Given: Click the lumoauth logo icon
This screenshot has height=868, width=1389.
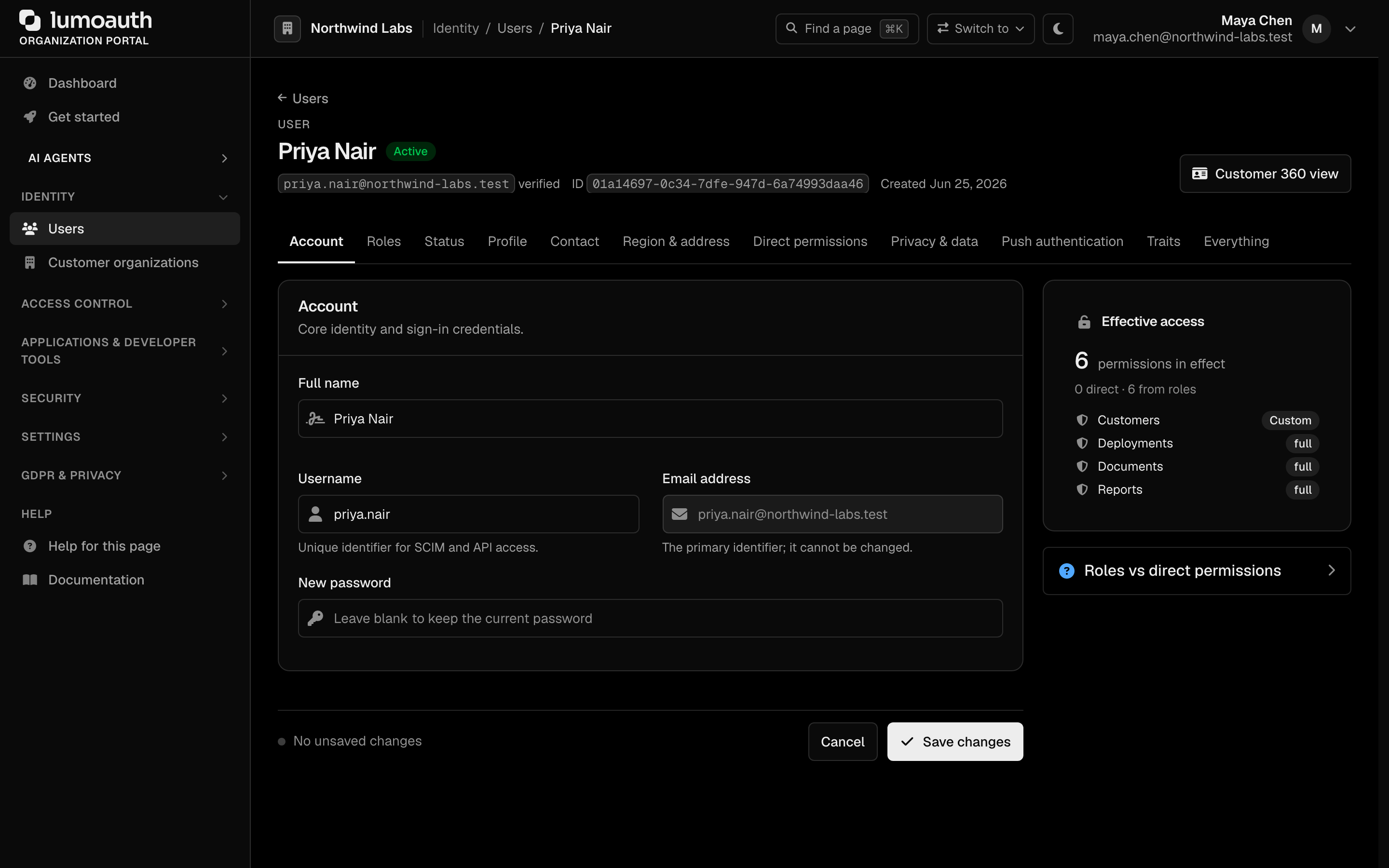Looking at the screenshot, I should pos(30,20).
